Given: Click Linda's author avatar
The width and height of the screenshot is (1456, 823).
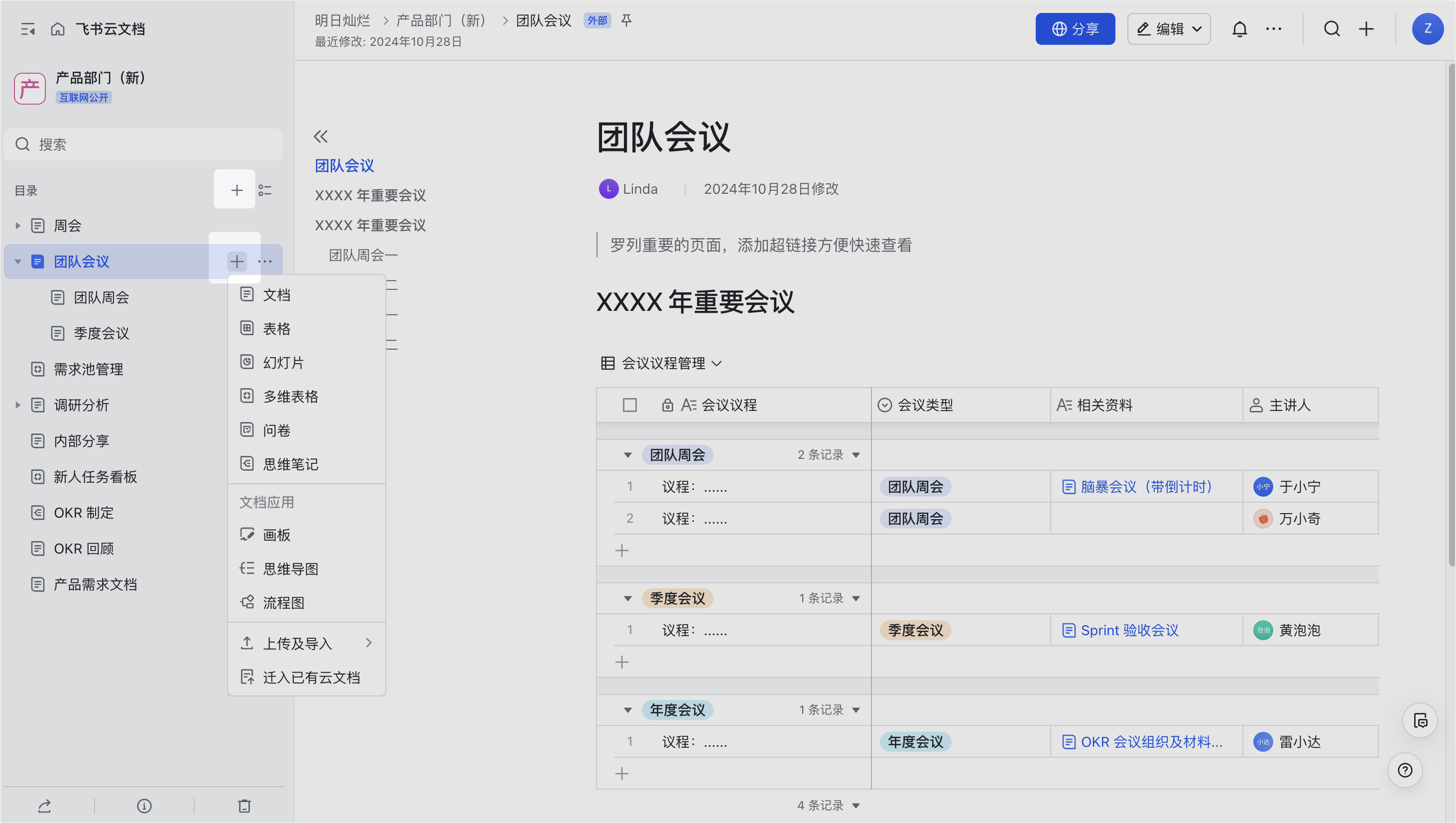Looking at the screenshot, I should coord(608,189).
